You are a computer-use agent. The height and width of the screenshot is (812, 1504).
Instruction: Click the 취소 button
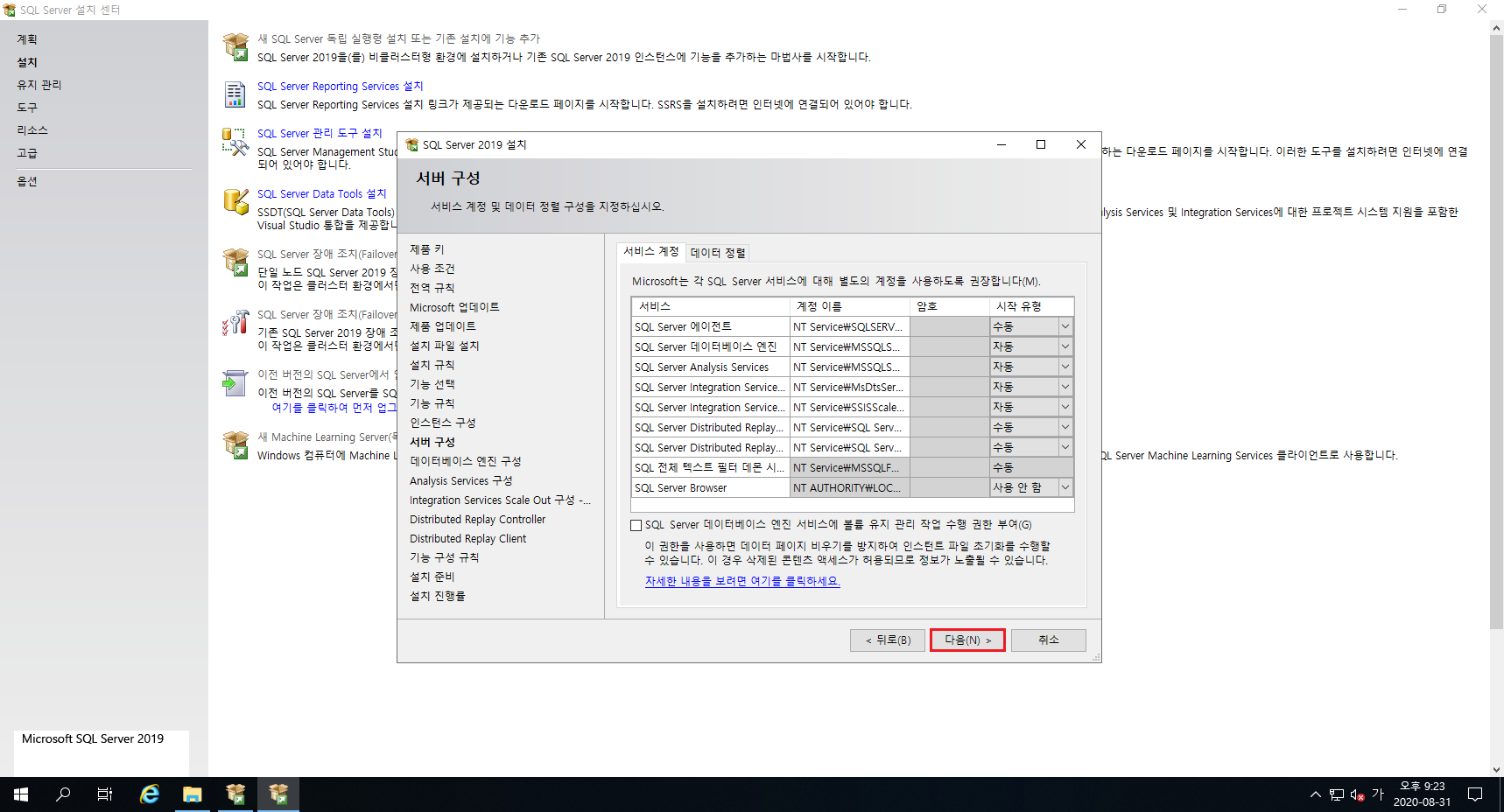pyautogui.click(x=1049, y=640)
